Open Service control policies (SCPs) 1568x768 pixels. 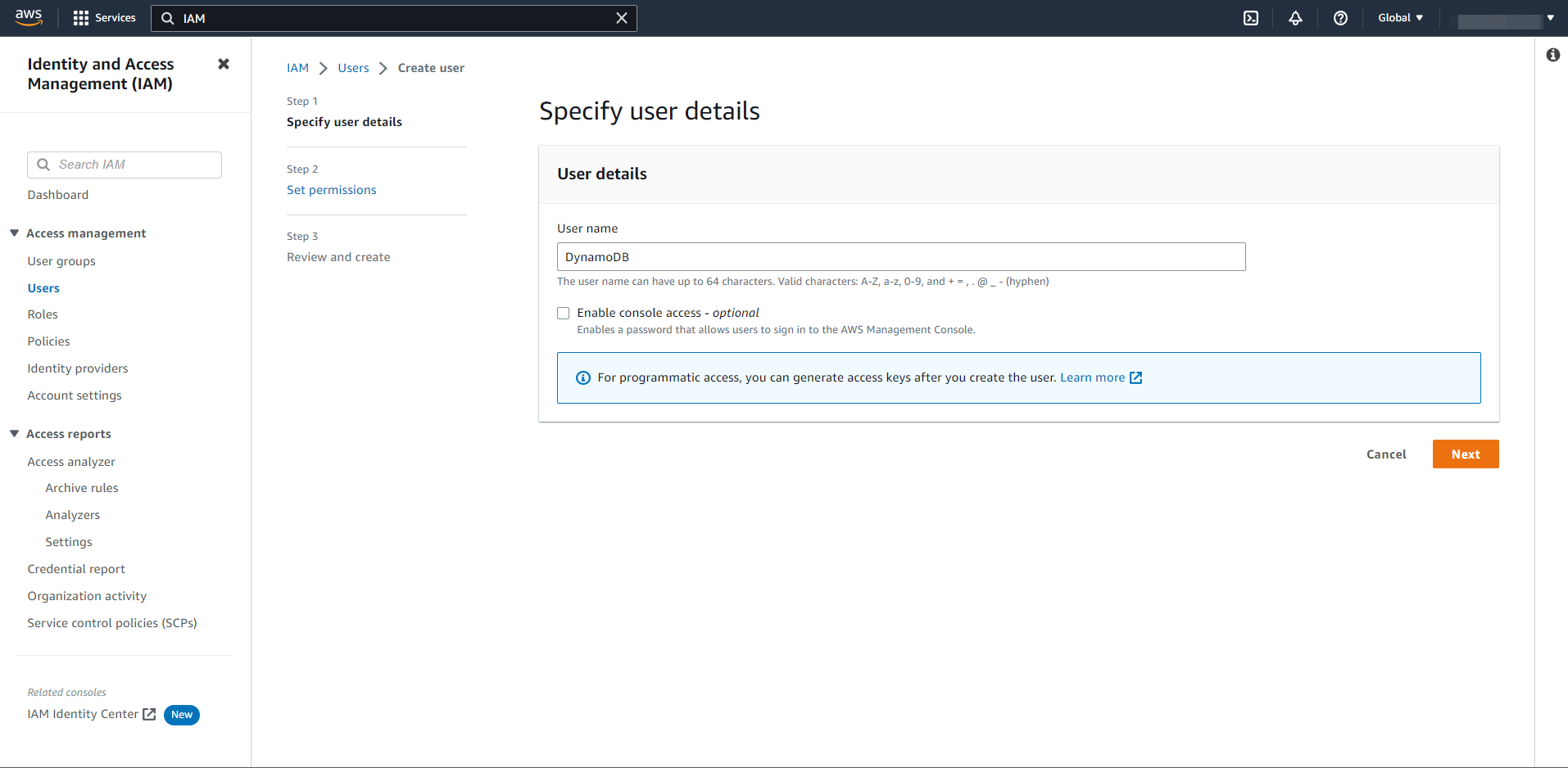pyautogui.click(x=112, y=623)
